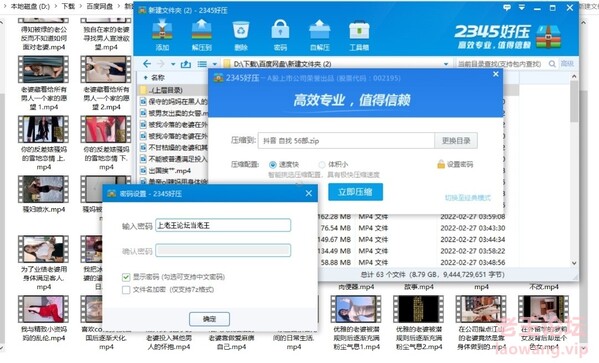Click the 高级 search button
Image resolution: width=599 pixels, height=363 pixels.
[567, 64]
